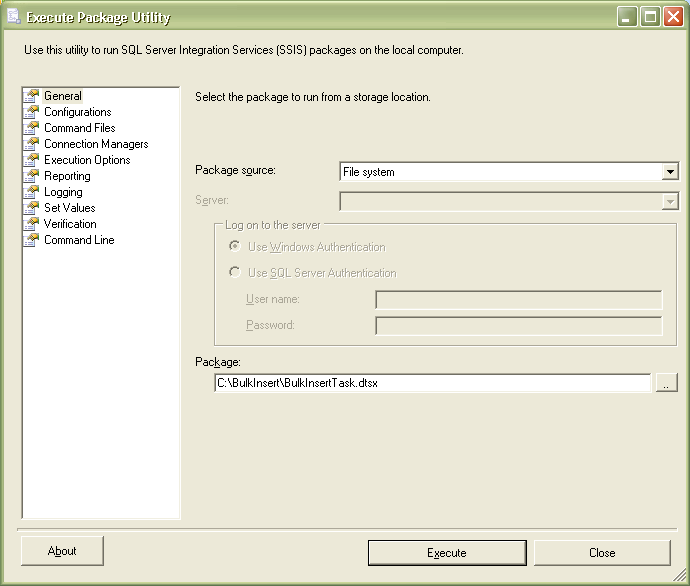Select Use Windows Authentication radio button
The width and height of the screenshot is (690, 586).
pos(235,246)
